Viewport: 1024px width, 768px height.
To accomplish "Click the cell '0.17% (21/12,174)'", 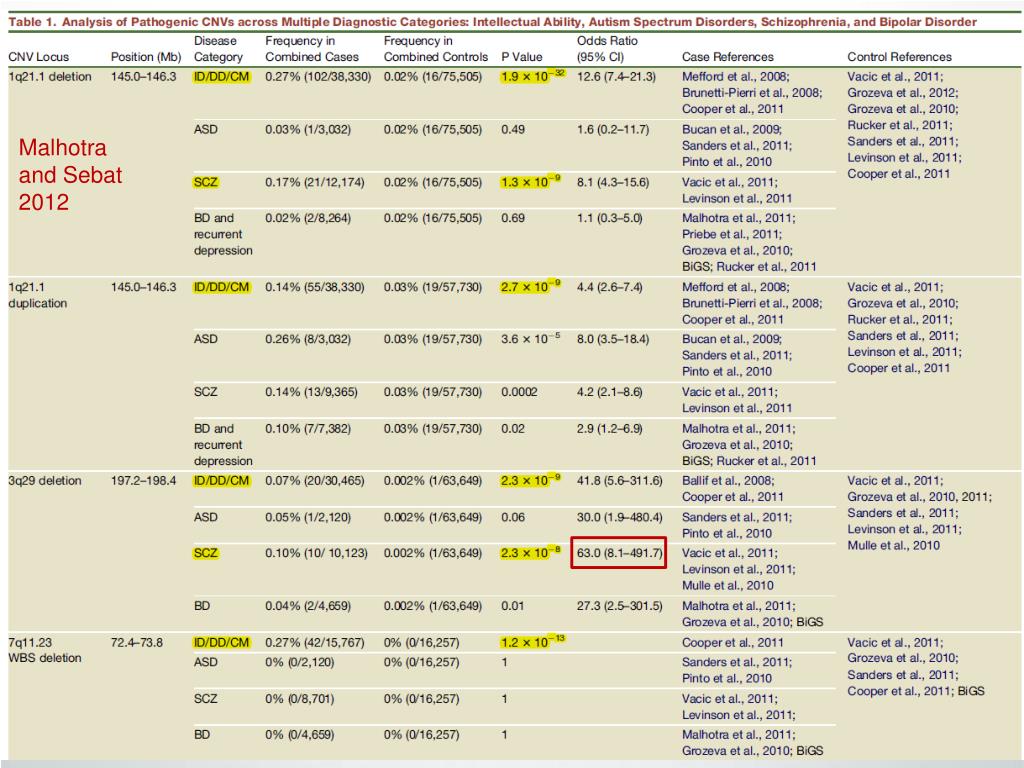I will 314,182.
